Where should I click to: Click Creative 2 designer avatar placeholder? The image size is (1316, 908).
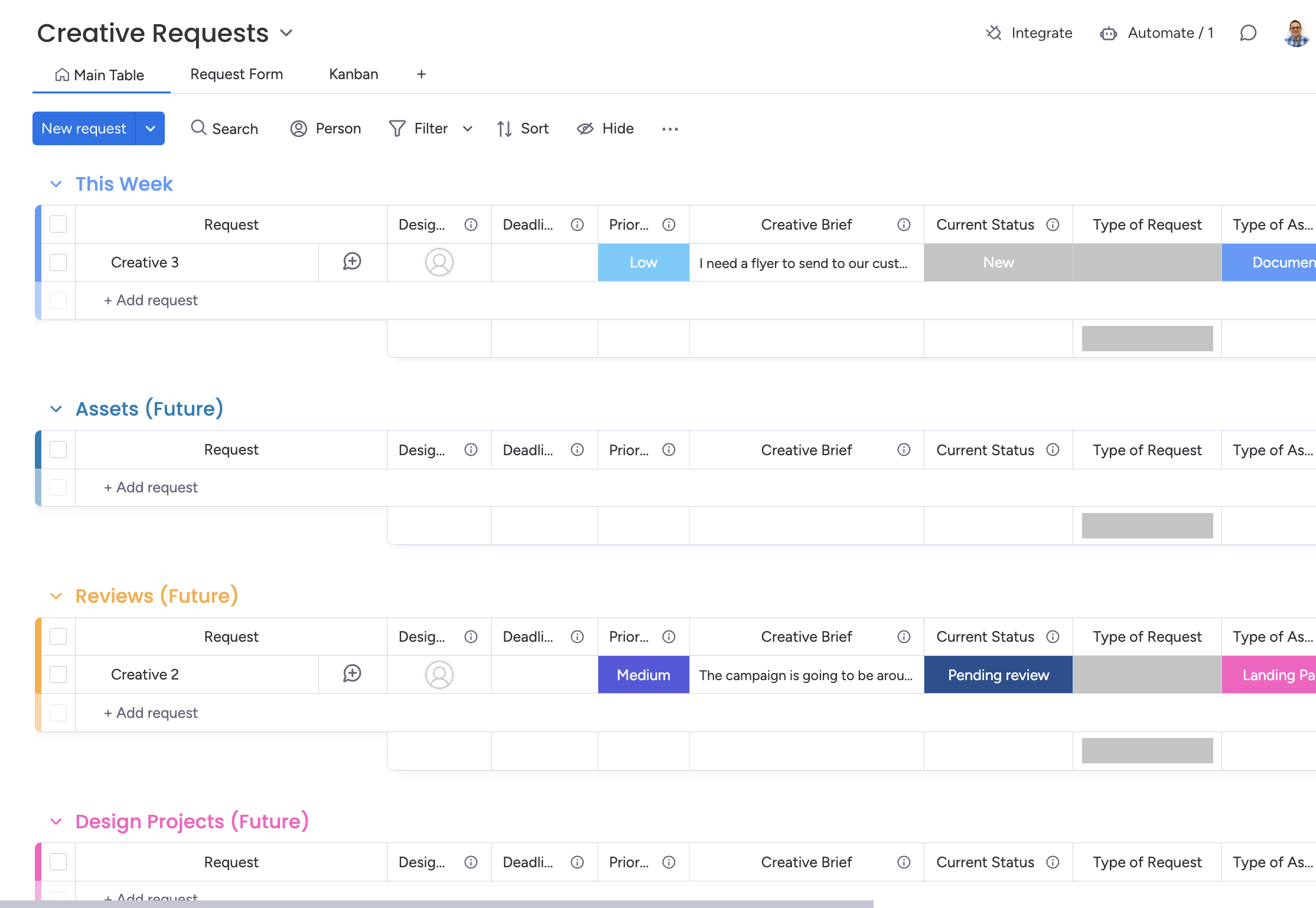click(x=439, y=675)
